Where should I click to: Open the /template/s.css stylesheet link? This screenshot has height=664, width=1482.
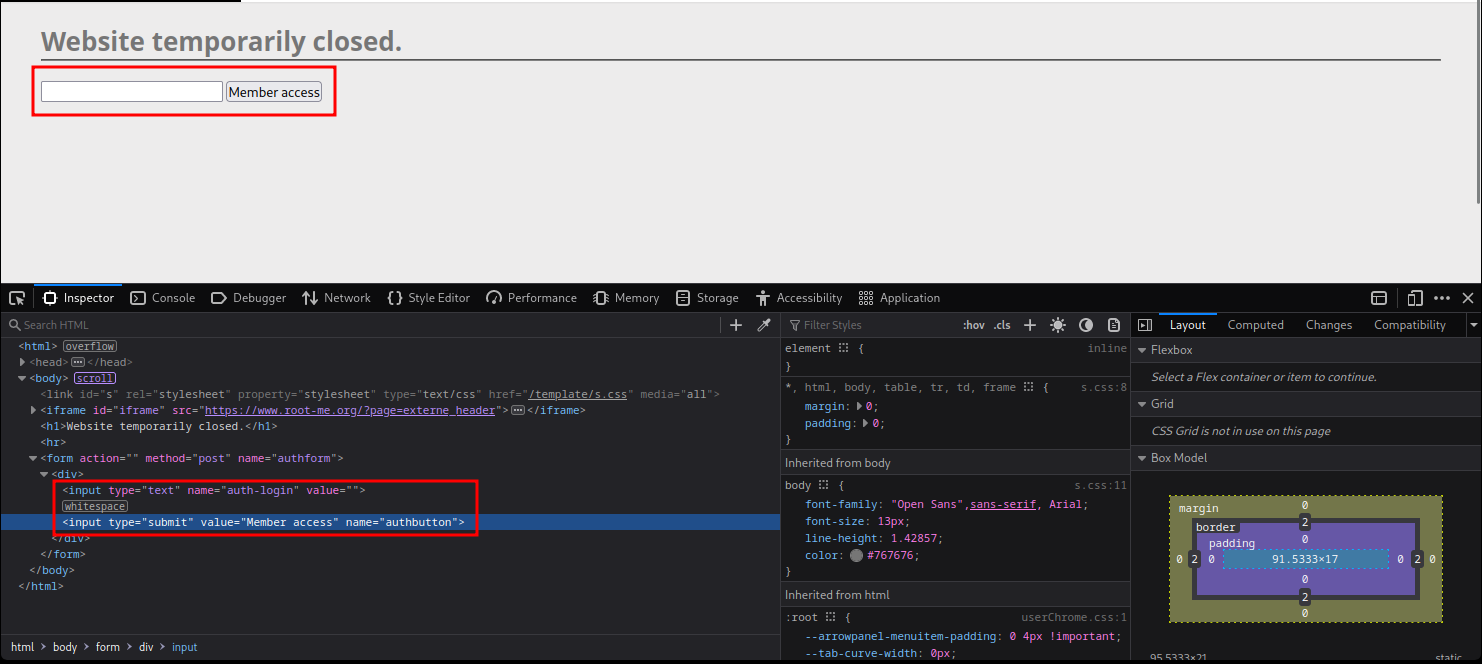(577, 394)
